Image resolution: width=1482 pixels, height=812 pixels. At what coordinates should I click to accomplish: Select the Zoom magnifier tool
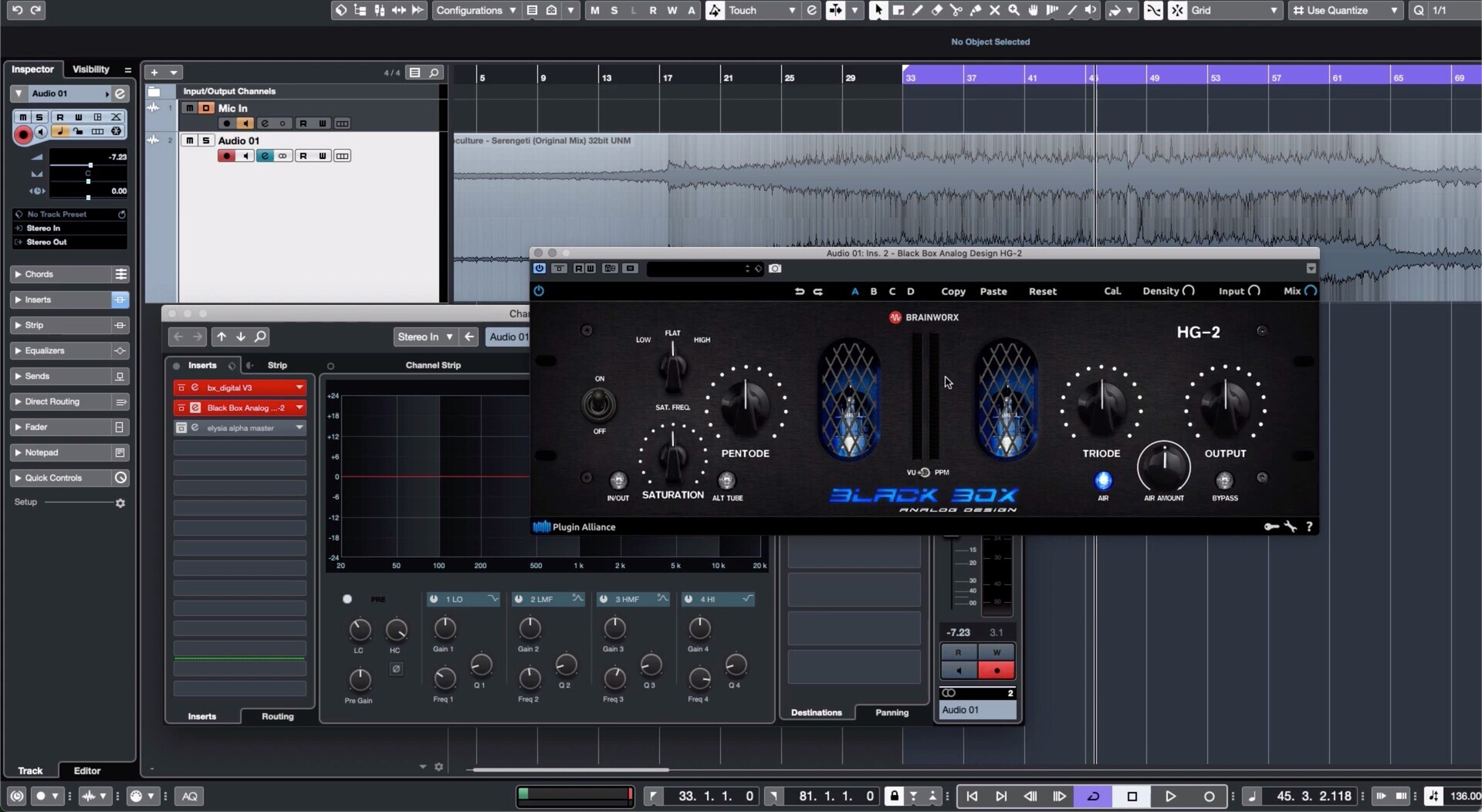pyautogui.click(x=1013, y=10)
